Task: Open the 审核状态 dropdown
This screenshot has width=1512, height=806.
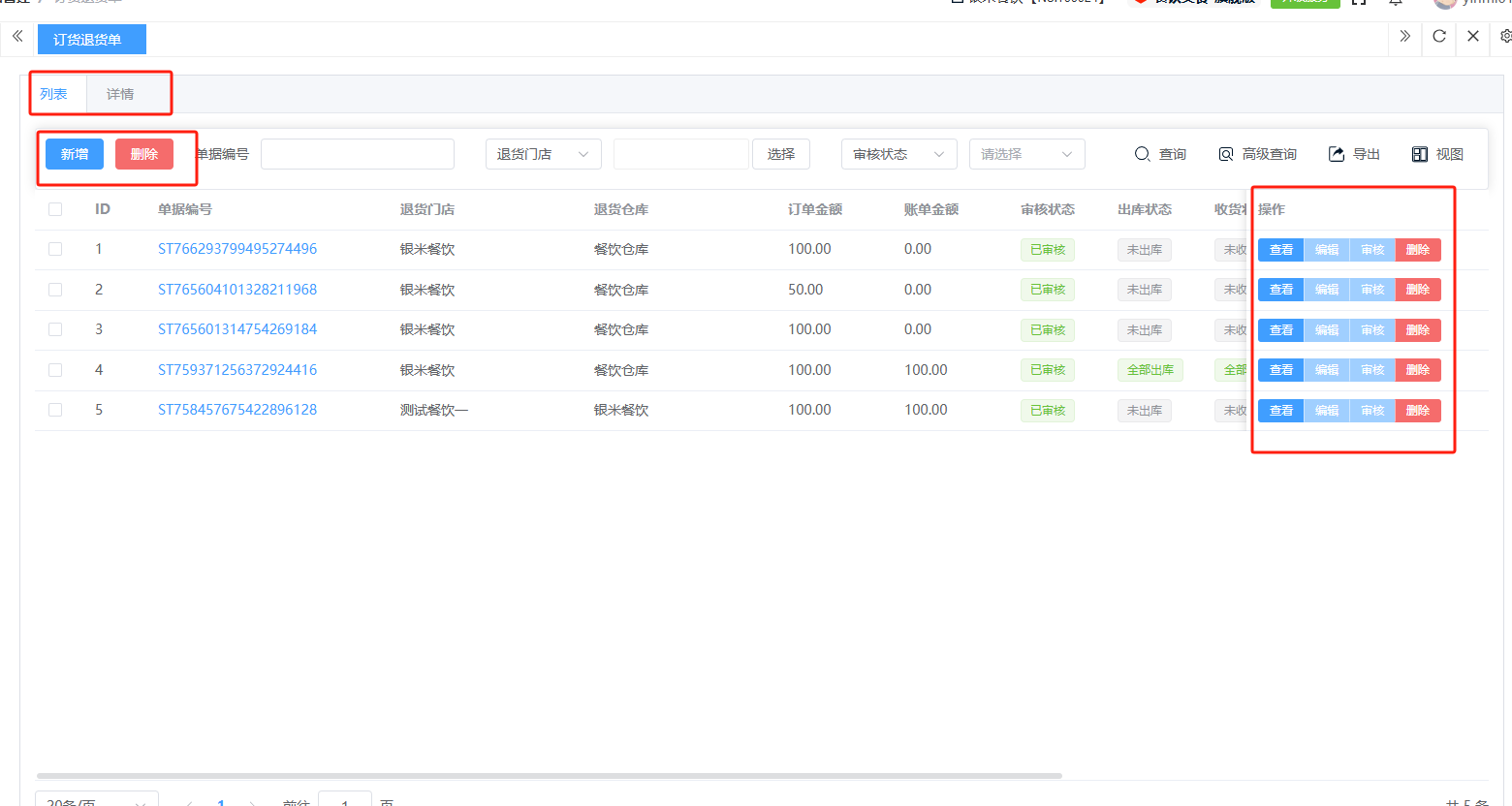Action: 898,154
